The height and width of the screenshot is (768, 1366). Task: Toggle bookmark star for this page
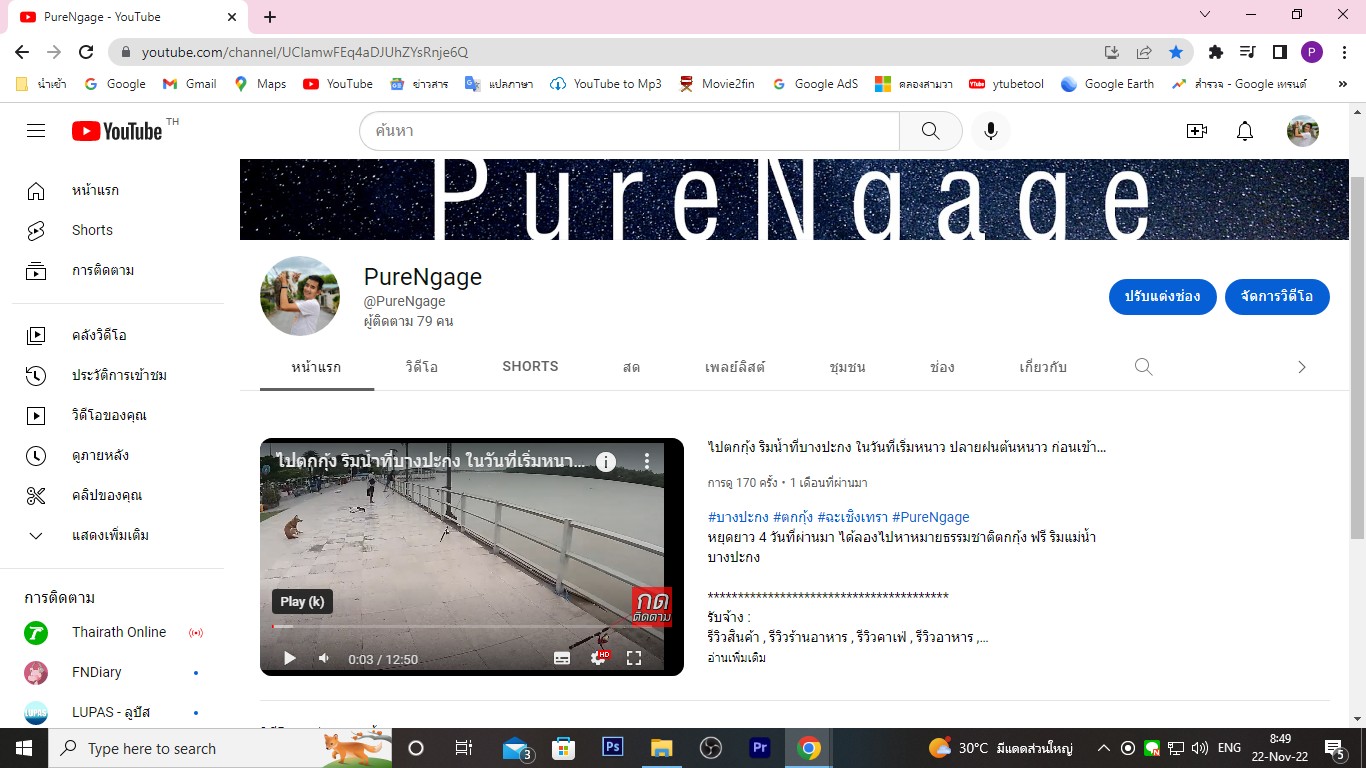(1176, 52)
